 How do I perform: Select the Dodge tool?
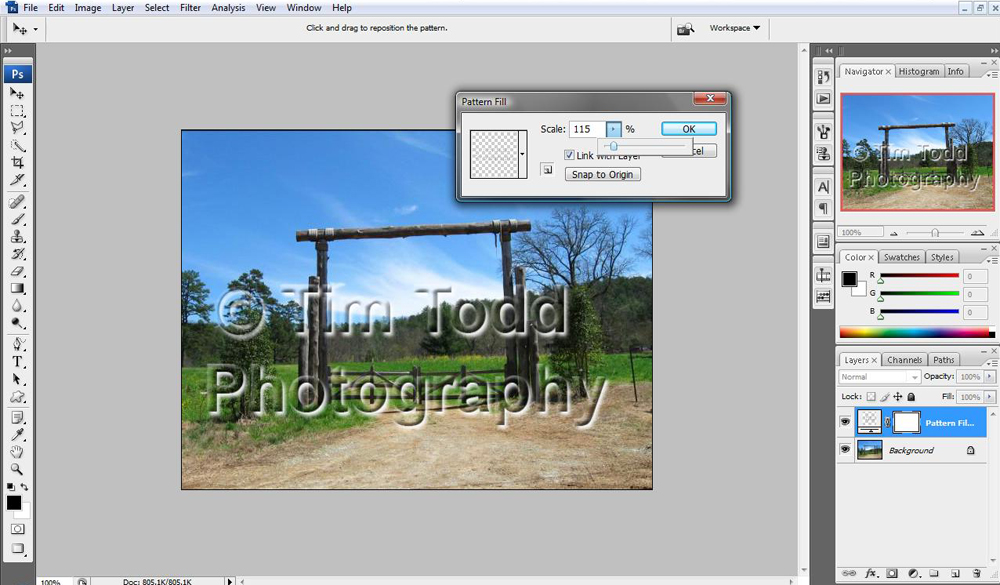pyautogui.click(x=17, y=323)
